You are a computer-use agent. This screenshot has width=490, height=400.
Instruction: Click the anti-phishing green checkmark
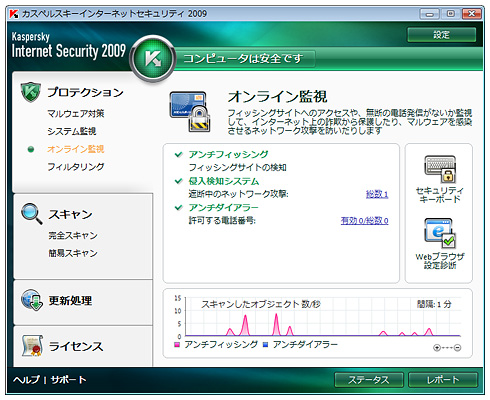(179, 154)
